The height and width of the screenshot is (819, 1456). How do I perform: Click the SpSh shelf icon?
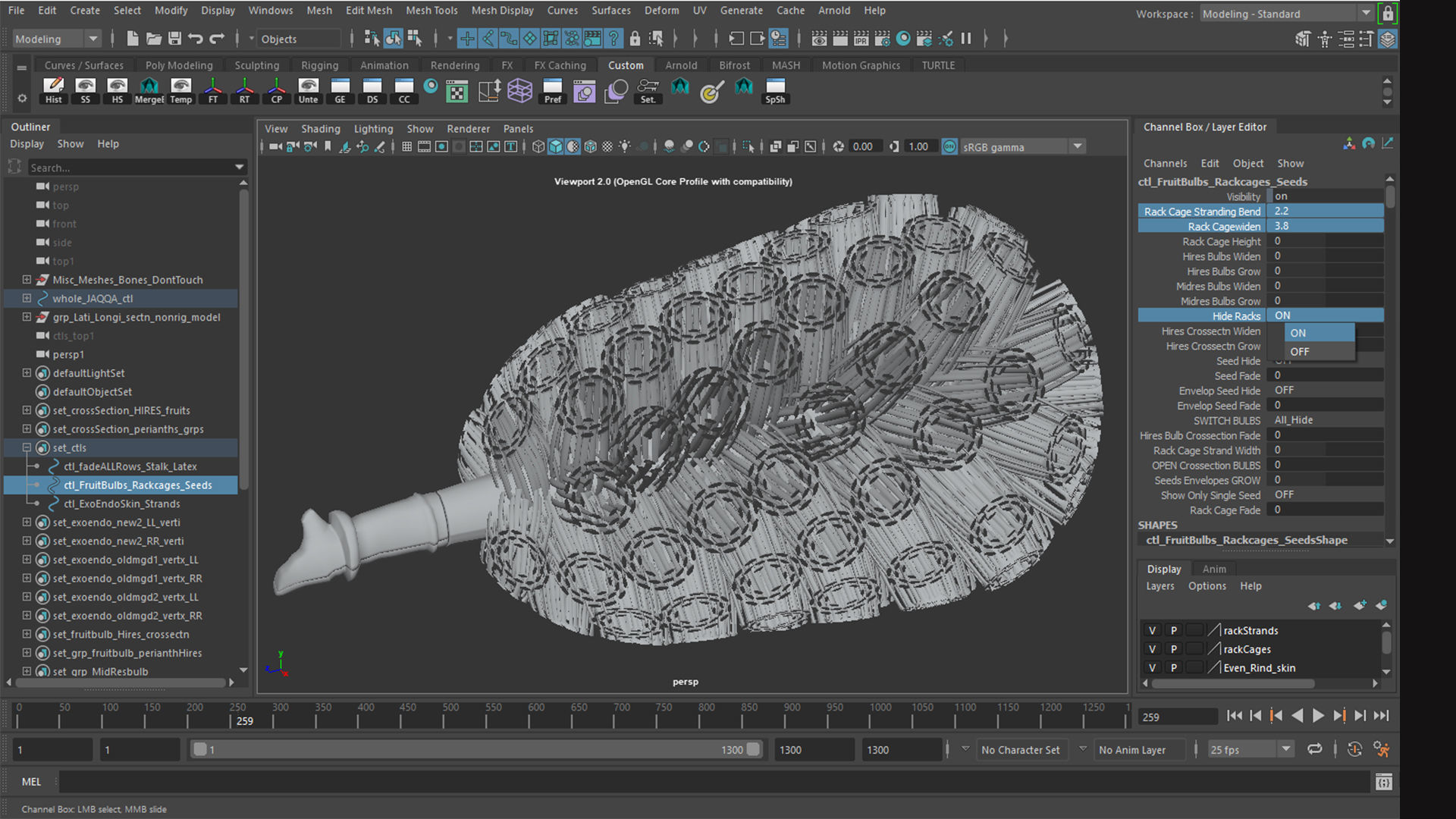775,90
